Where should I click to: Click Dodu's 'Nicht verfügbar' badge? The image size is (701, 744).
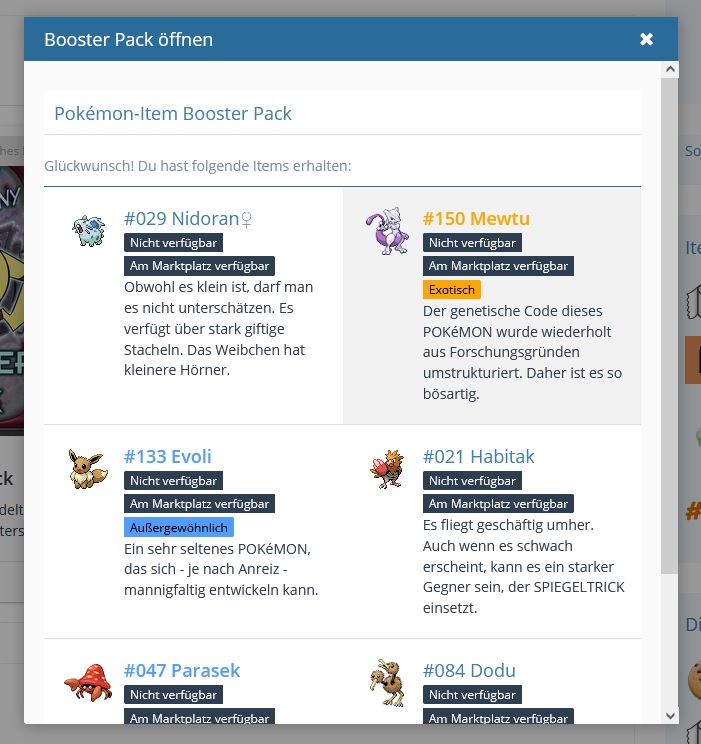(472, 695)
